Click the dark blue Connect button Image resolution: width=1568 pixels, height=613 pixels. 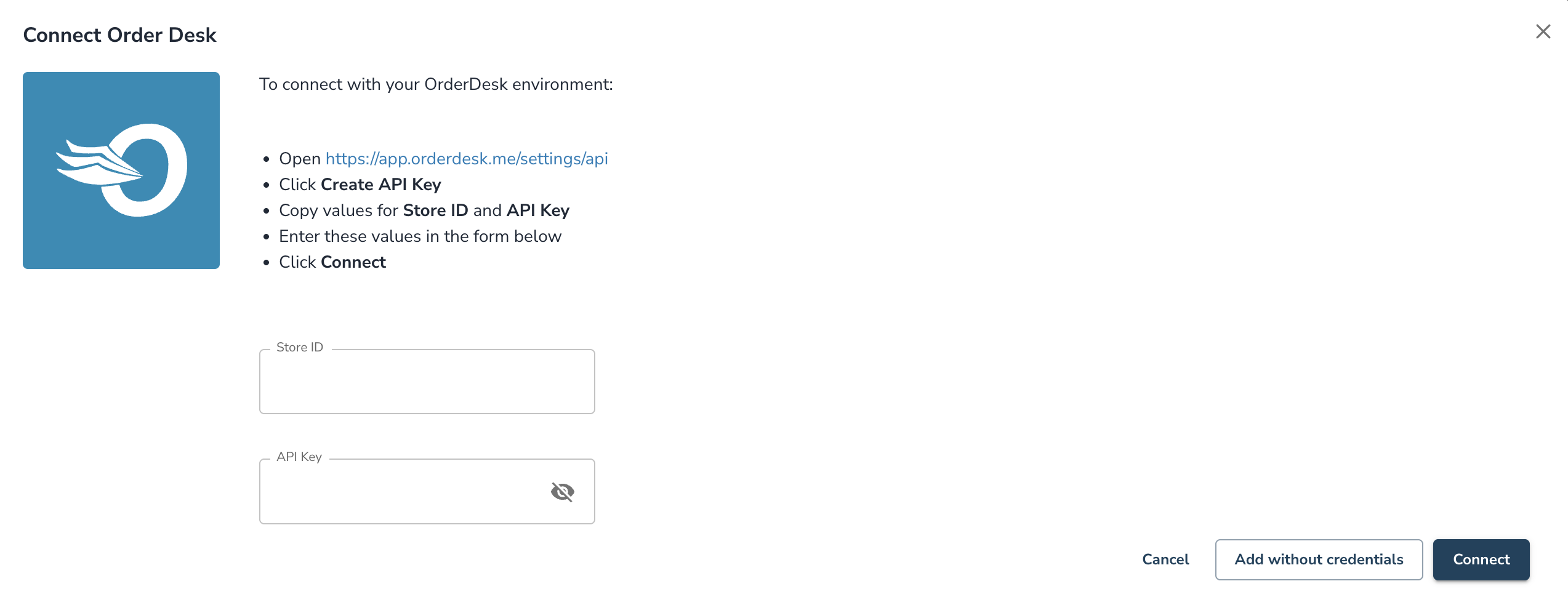tap(1481, 559)
